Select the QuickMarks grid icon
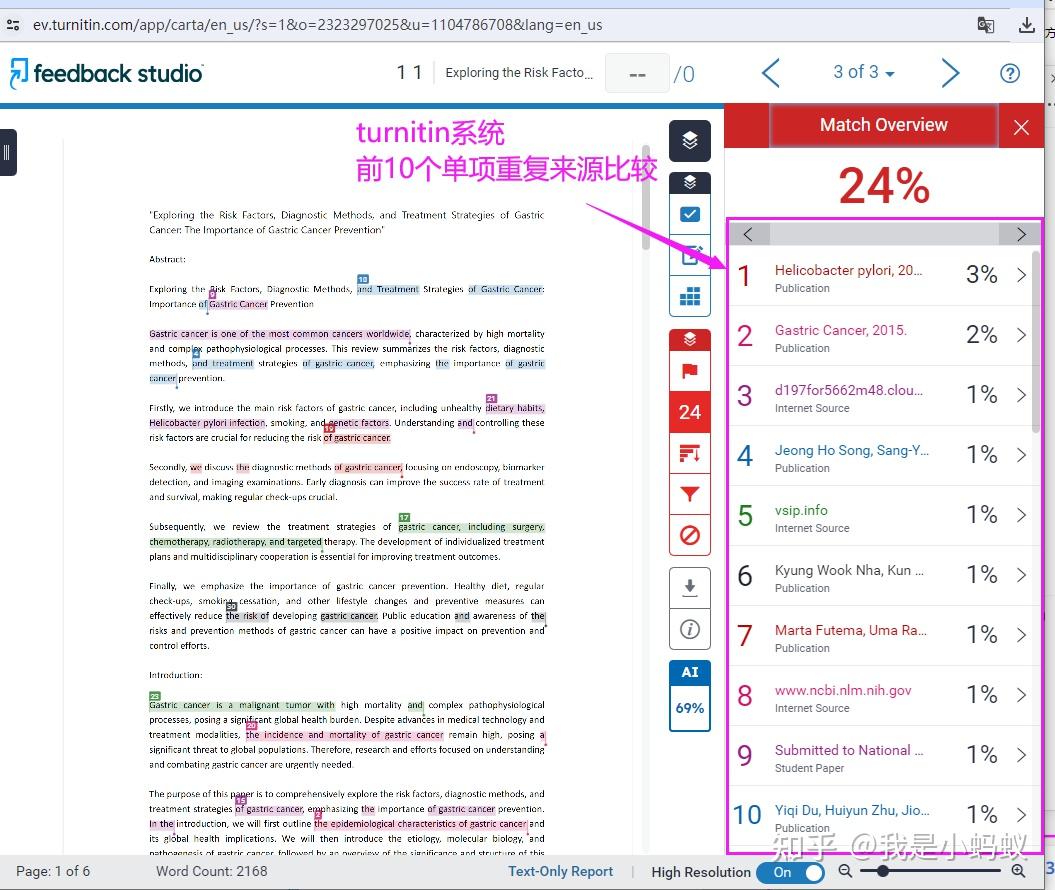Screen dimensions: 1055x890 689,295
